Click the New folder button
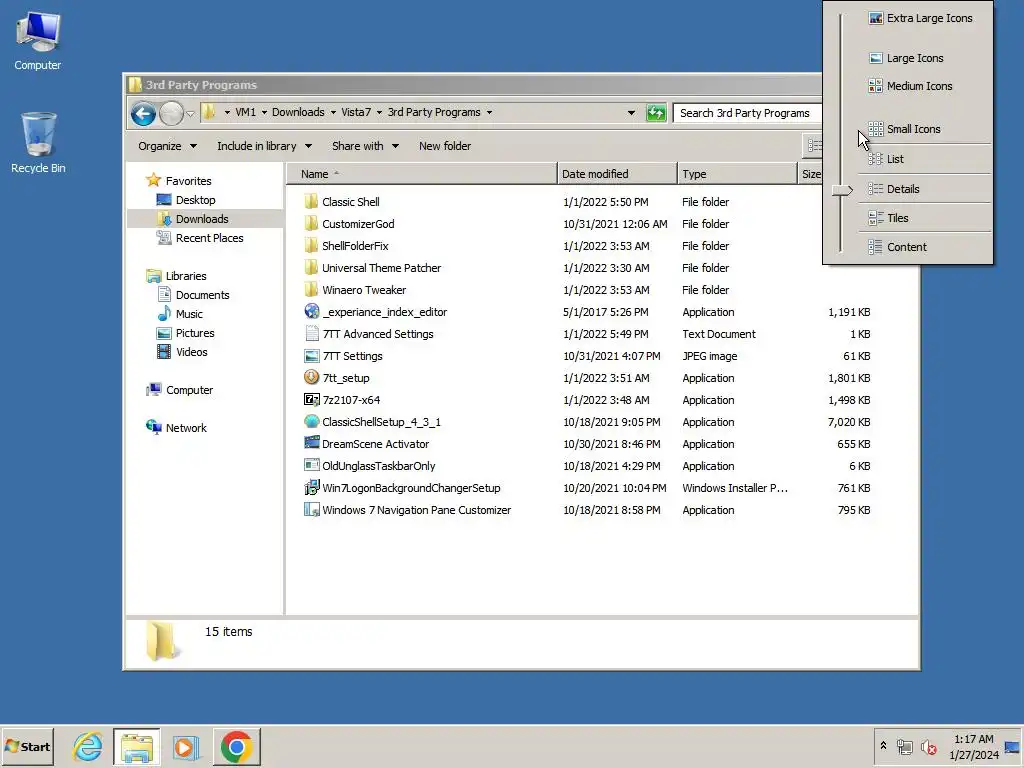This screenshot has width=1024, height=768. coord(445,146)
